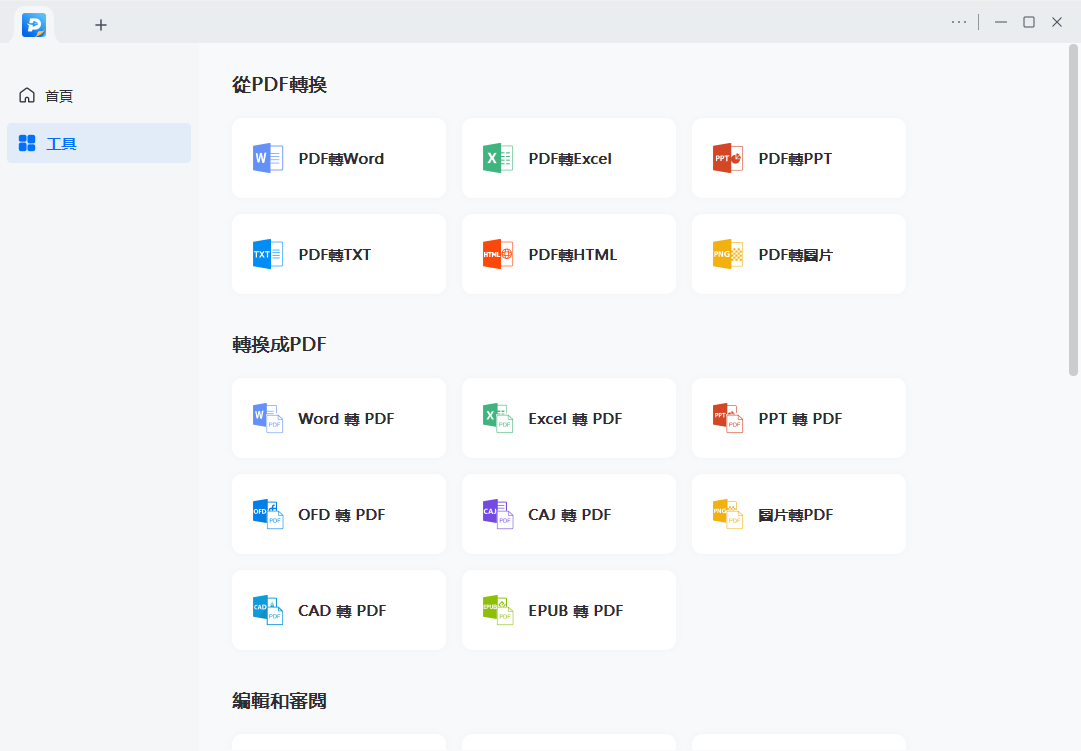Select 工具 in the sidebar
Viewport: 1081px width, 751px height.
(x=99, y=143)
